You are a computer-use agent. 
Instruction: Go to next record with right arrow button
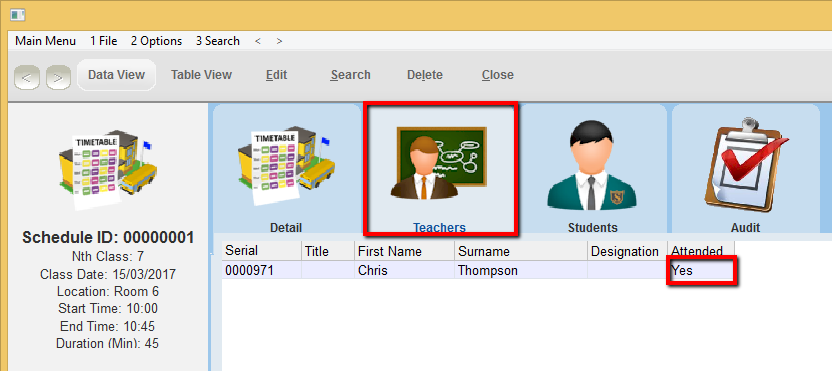[58, 78]
